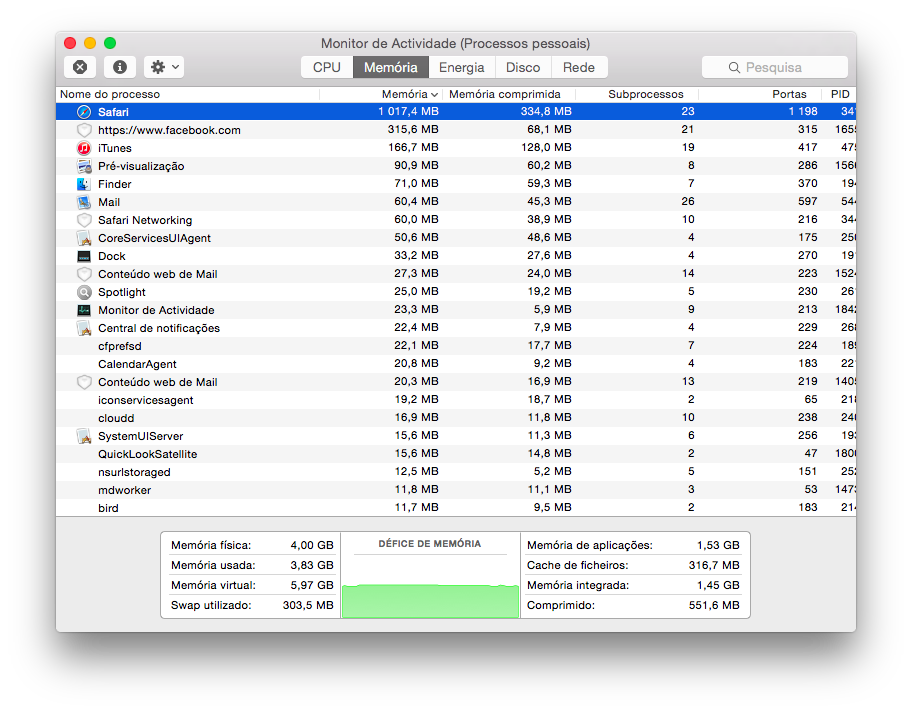Click Finder's 59,3 MB compressed memory cell
The width and height of the screenshot is (912, 712).
click(x=550, y=183)
